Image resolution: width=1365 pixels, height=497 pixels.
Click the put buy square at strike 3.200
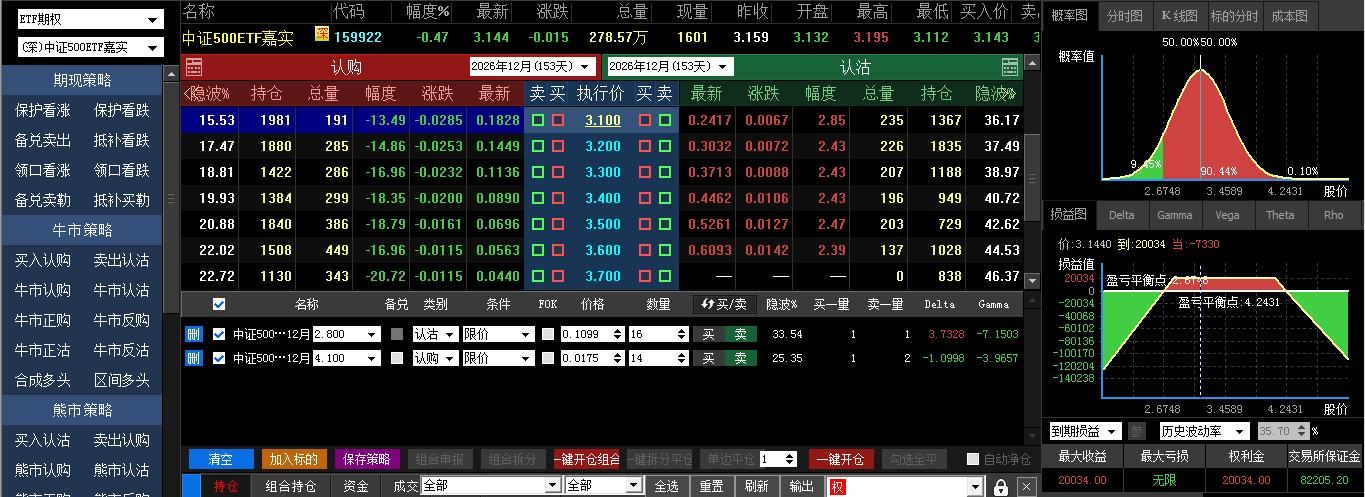(x=645, y=146)
